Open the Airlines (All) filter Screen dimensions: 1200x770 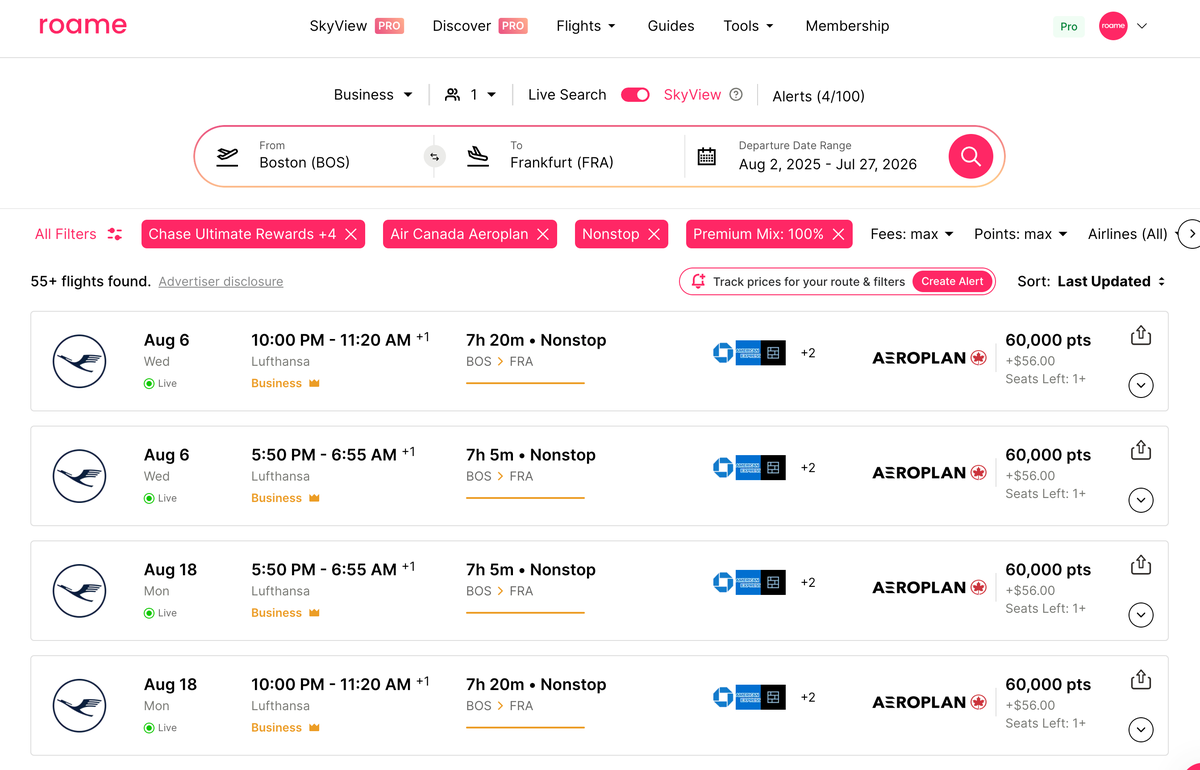click(x=1127, y=234)
